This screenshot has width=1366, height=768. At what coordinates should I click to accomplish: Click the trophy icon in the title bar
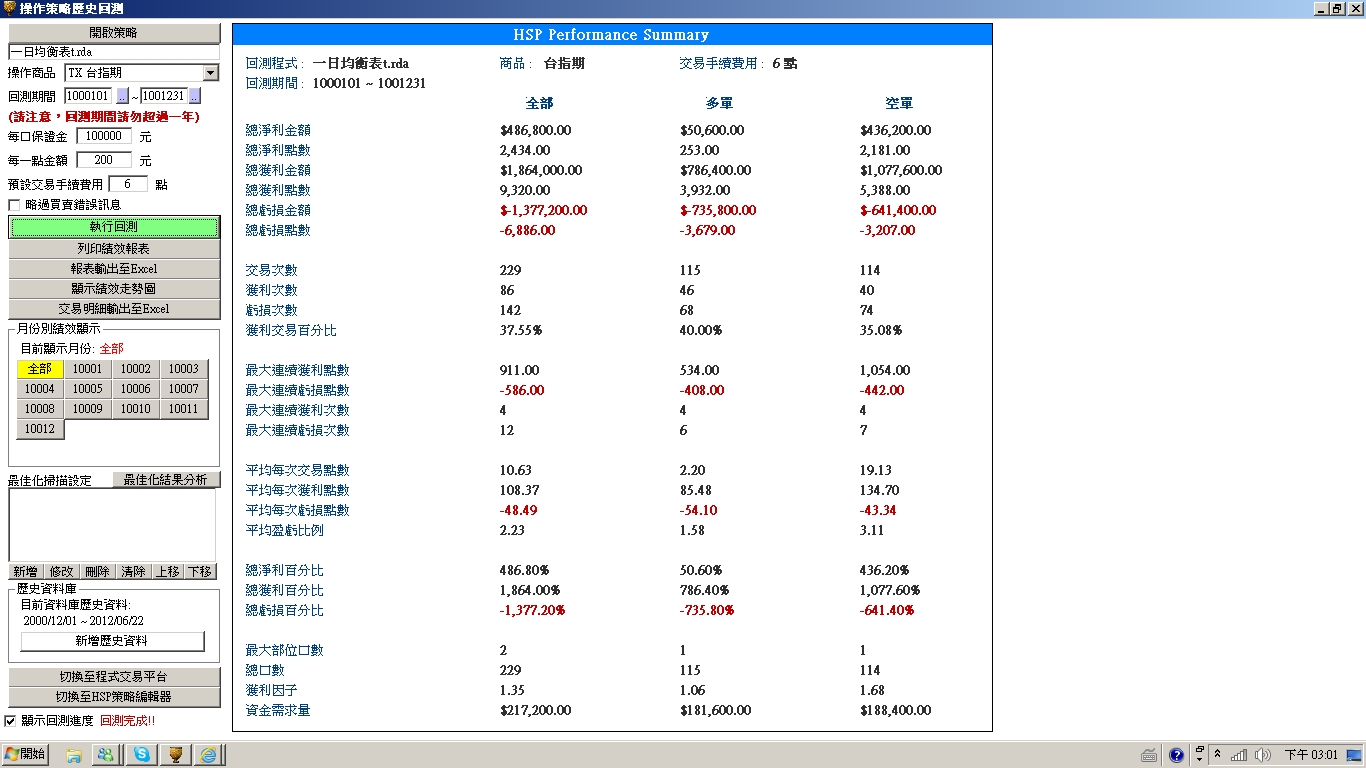[x=9, y=8]
